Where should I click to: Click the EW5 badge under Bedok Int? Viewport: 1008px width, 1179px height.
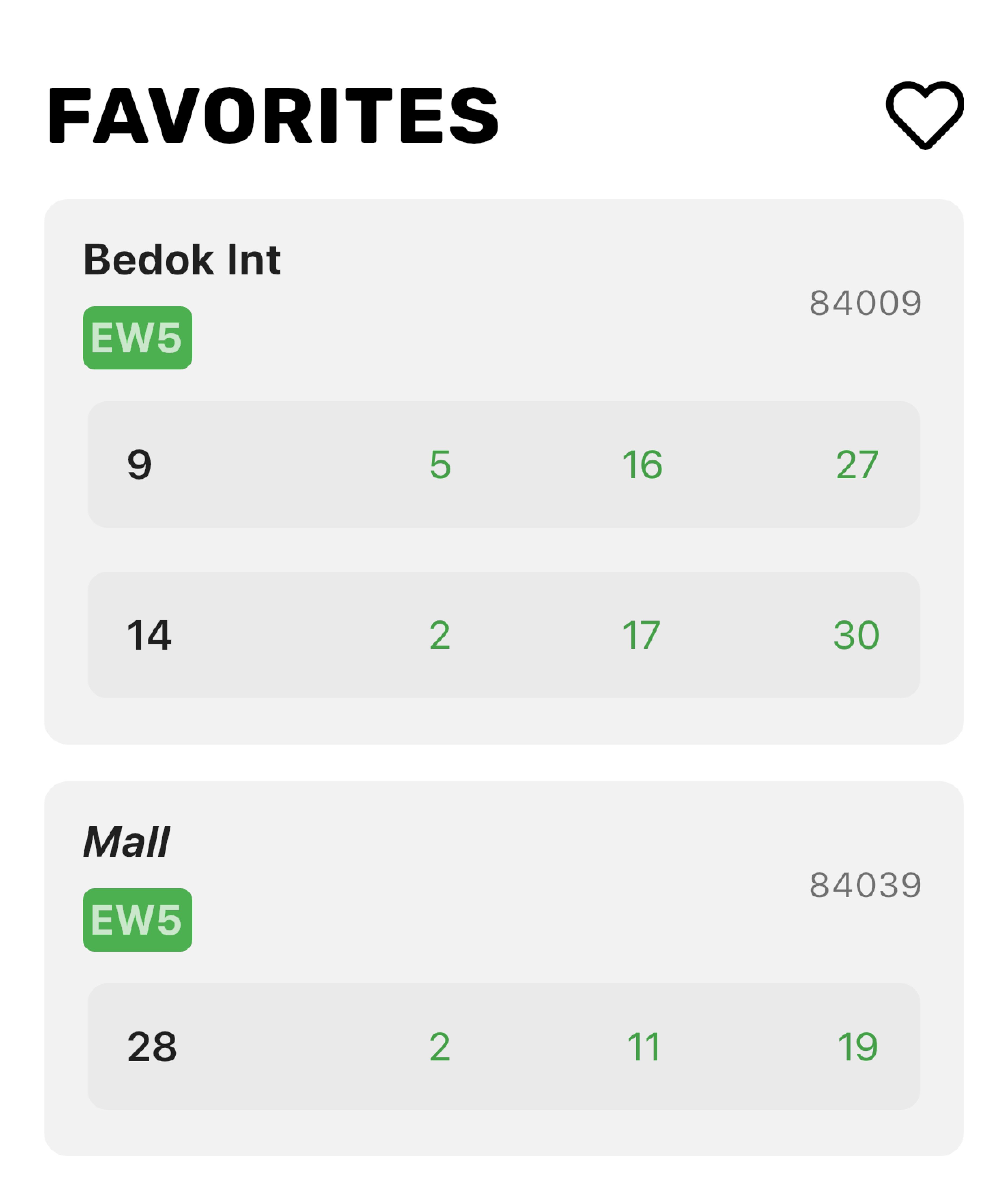137,338
